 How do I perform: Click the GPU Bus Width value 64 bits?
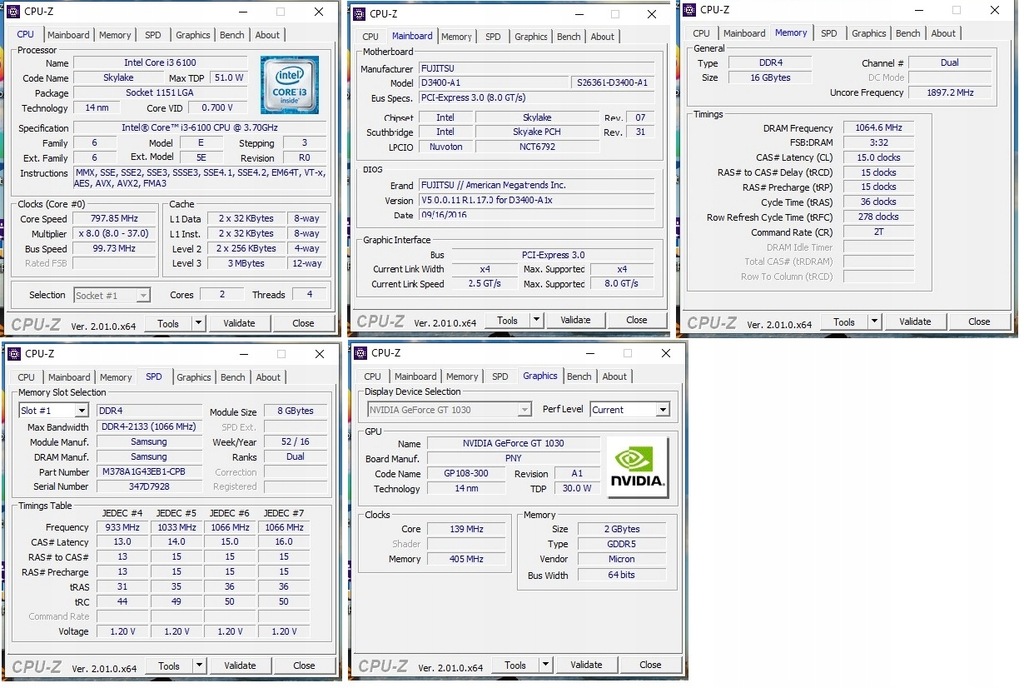[x=622, y=574]
